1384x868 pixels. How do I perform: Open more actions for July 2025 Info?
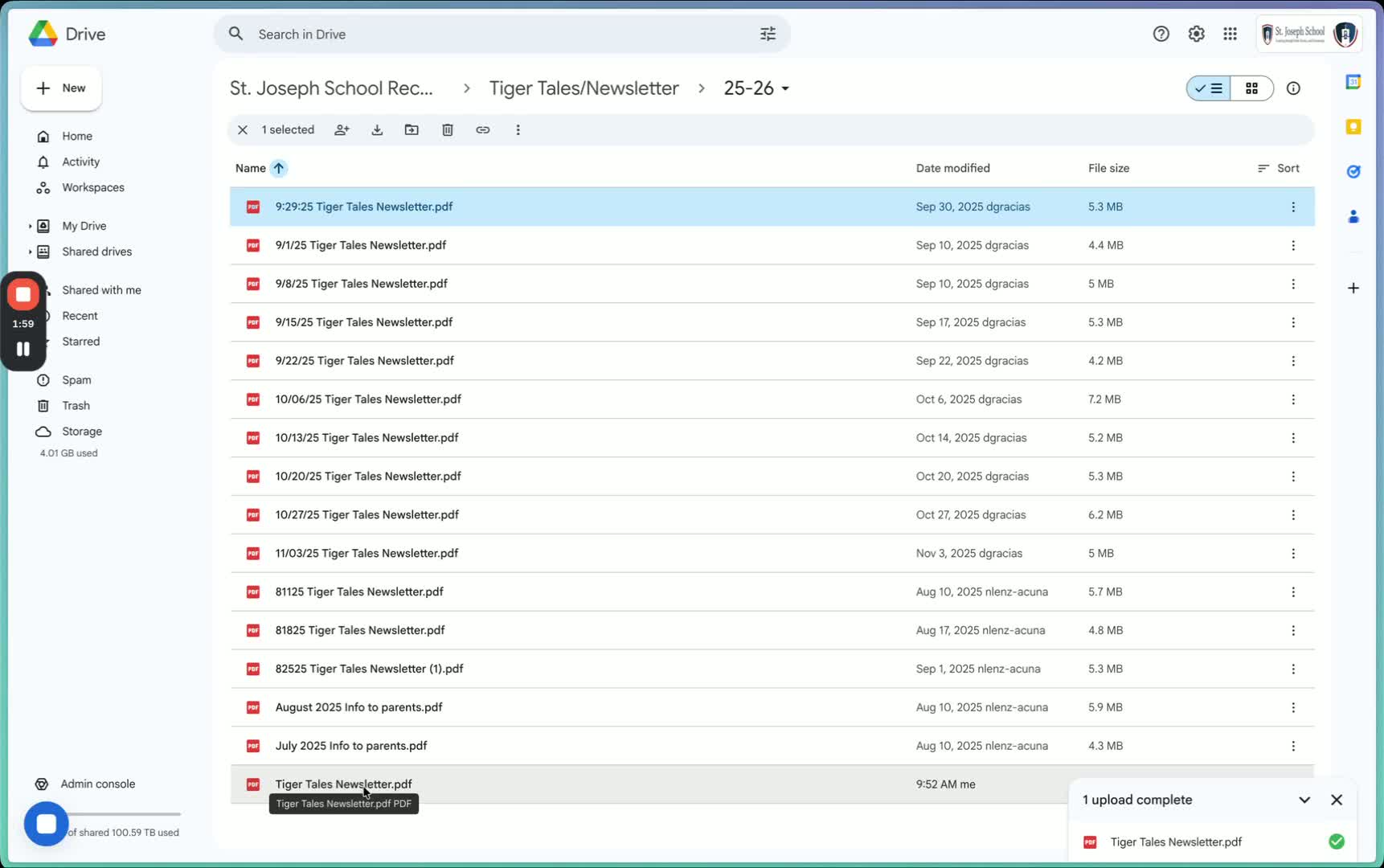coord(1293,746)
